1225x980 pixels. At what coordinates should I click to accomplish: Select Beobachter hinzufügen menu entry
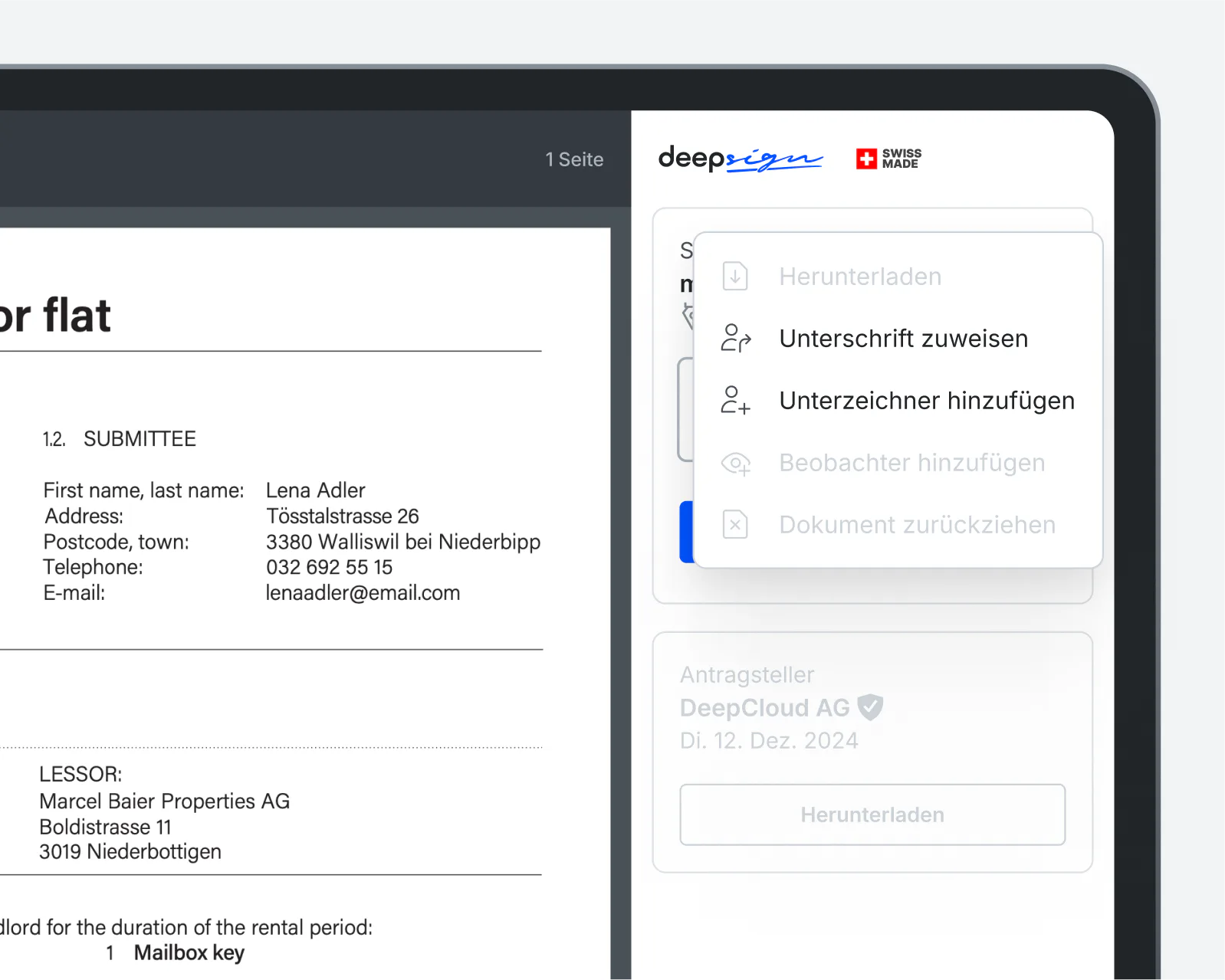tap(898, 463)
